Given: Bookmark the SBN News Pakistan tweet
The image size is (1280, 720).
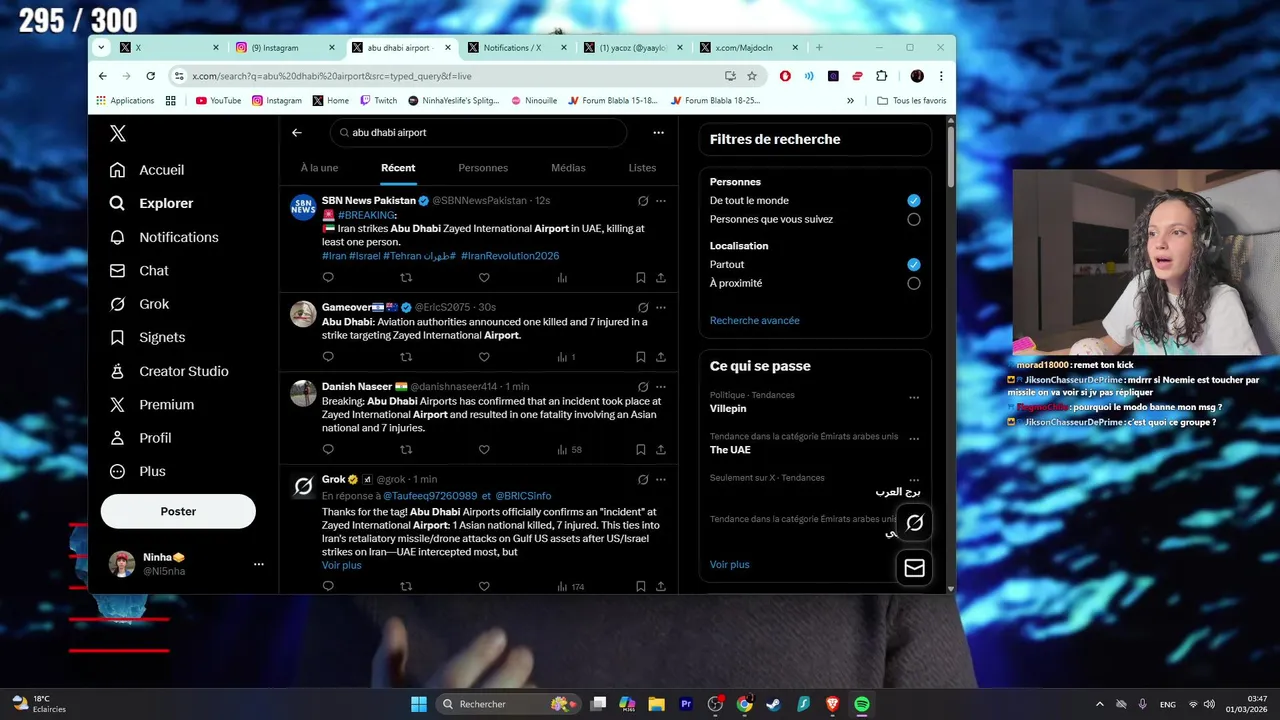Looking at the screenshot, I should tap(641, 278).
